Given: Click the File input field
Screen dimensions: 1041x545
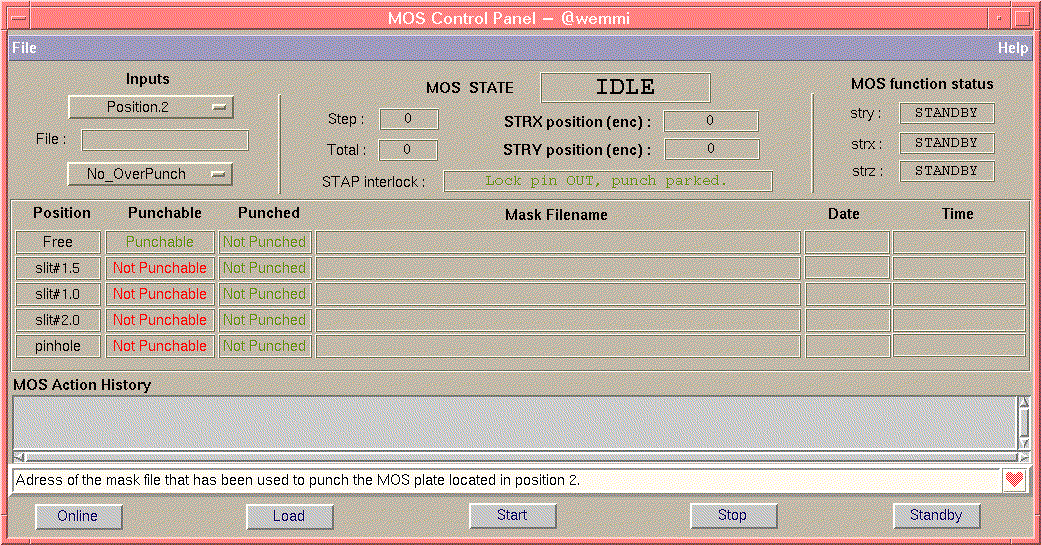Looking at the screenshot, I should click(165, 140).
